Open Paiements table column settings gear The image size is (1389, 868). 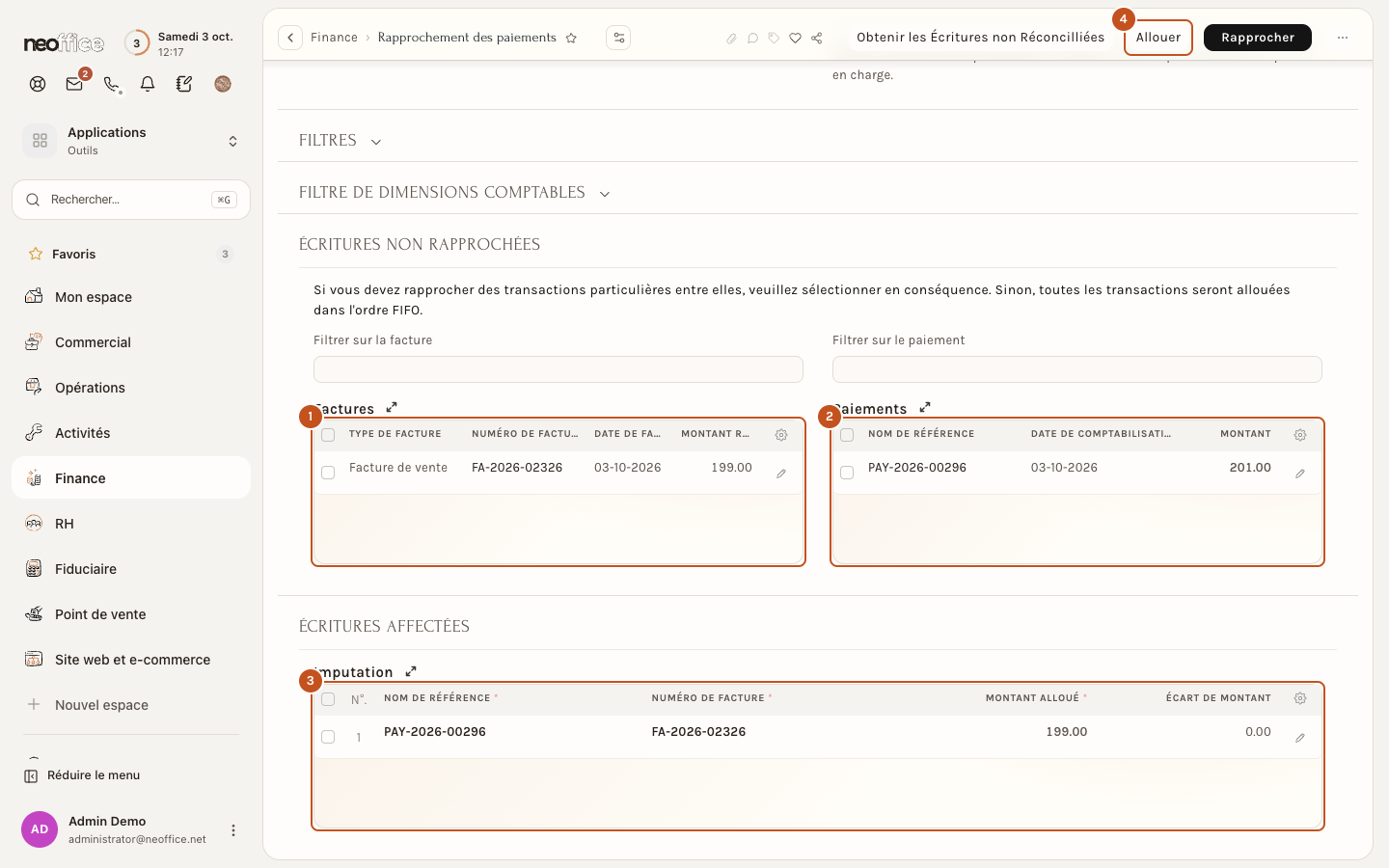coord(1300,435)
